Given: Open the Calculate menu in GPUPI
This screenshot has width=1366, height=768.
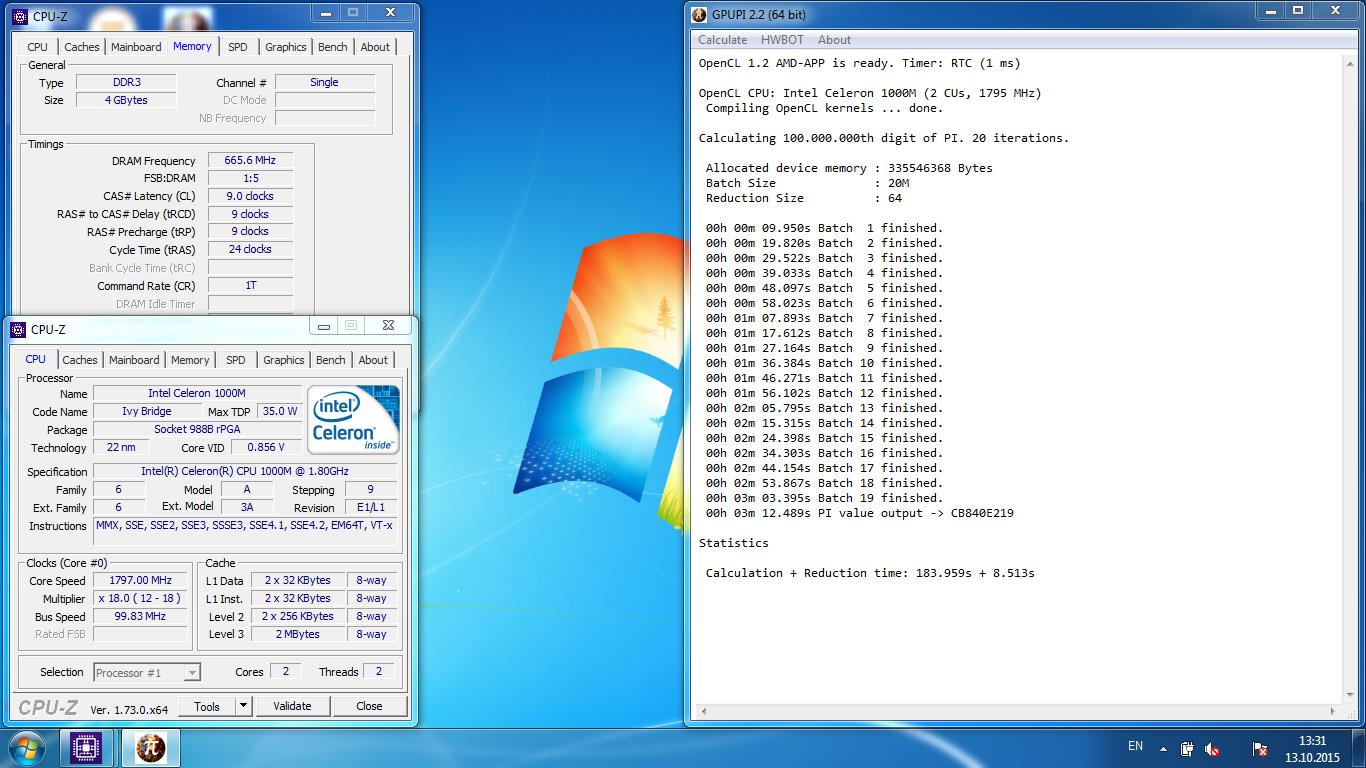Looking at the screenshot, I should pyautogui.click(x=722, y=40).
